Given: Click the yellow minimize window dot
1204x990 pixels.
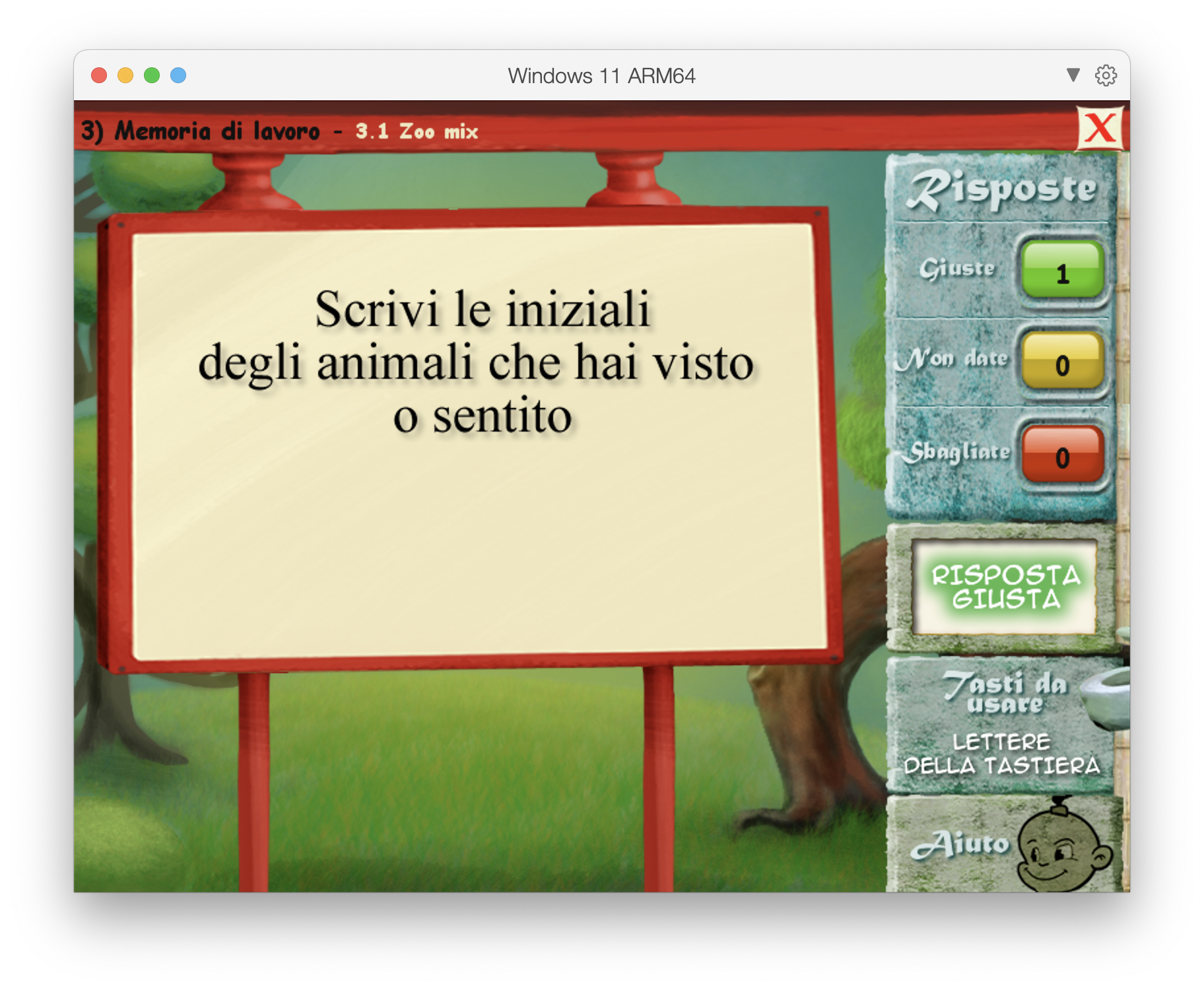Looking at the screenshot, I should point(125,75).
